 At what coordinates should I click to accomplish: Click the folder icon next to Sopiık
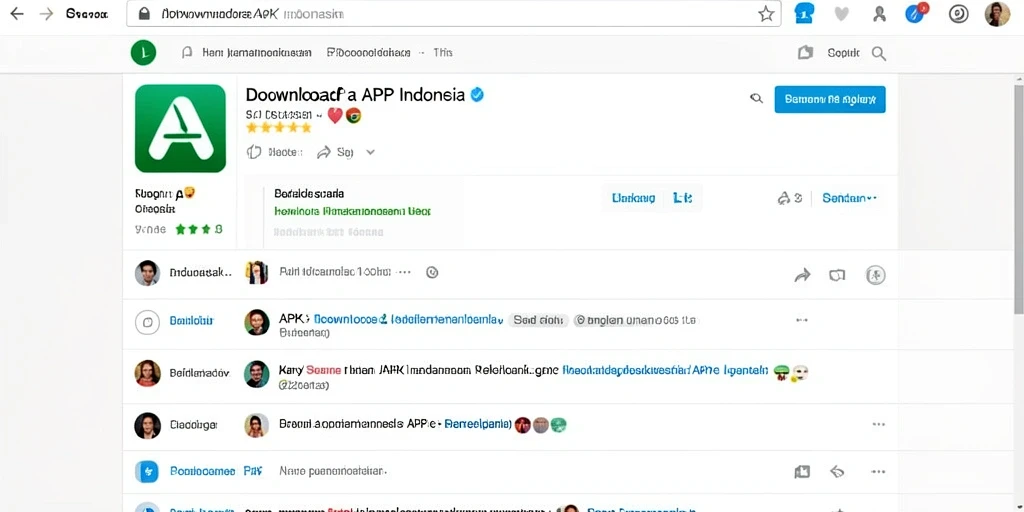click(x=805, y=53)
